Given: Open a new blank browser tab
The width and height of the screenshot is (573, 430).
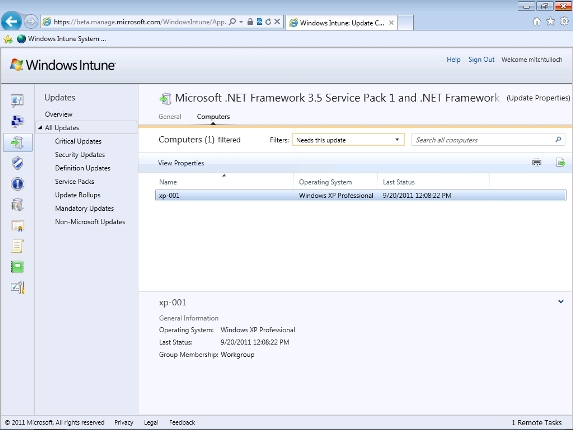Looking at the screenshot, I should 405,23.
